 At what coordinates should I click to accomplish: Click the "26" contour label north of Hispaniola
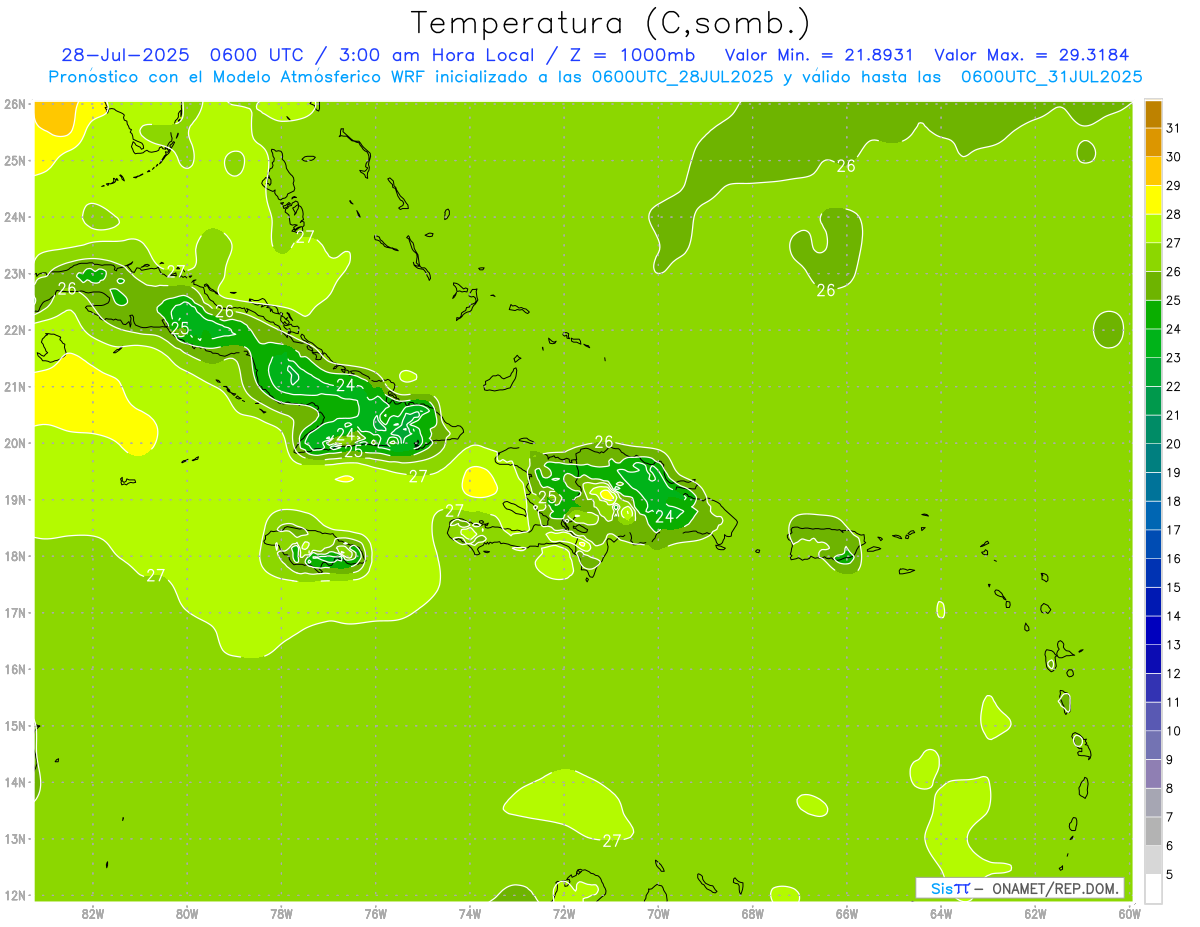click(604, 442)
